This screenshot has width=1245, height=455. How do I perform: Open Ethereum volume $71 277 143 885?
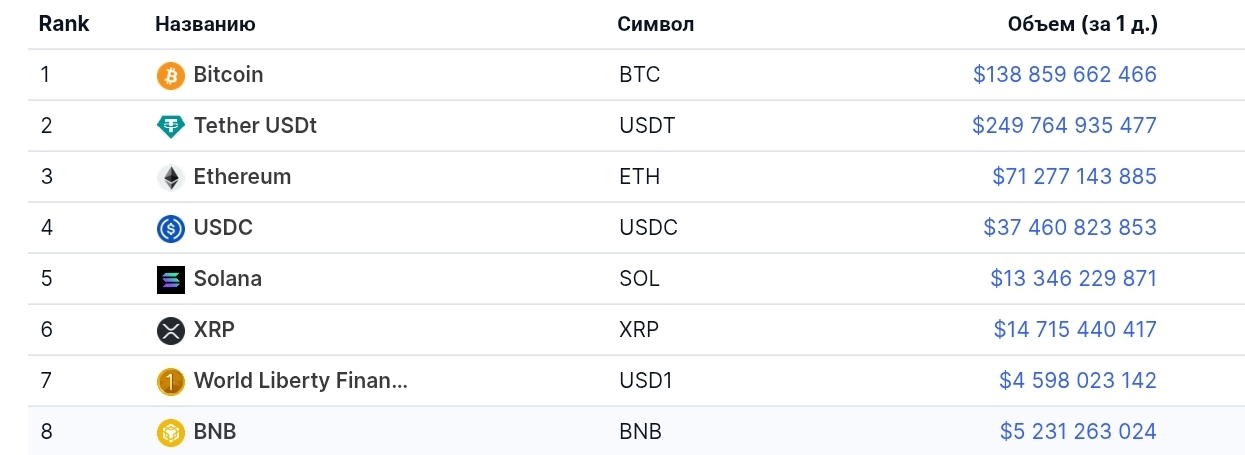tap(1075, 177)
